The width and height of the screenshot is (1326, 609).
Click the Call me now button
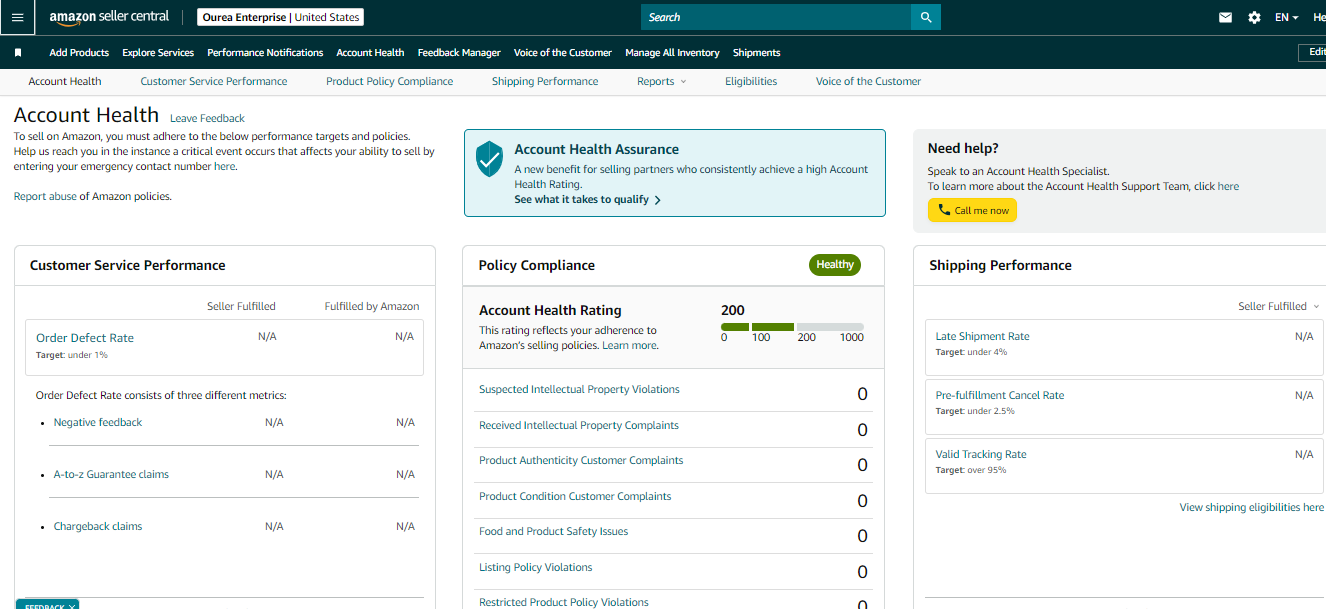(x=972, y=210)
